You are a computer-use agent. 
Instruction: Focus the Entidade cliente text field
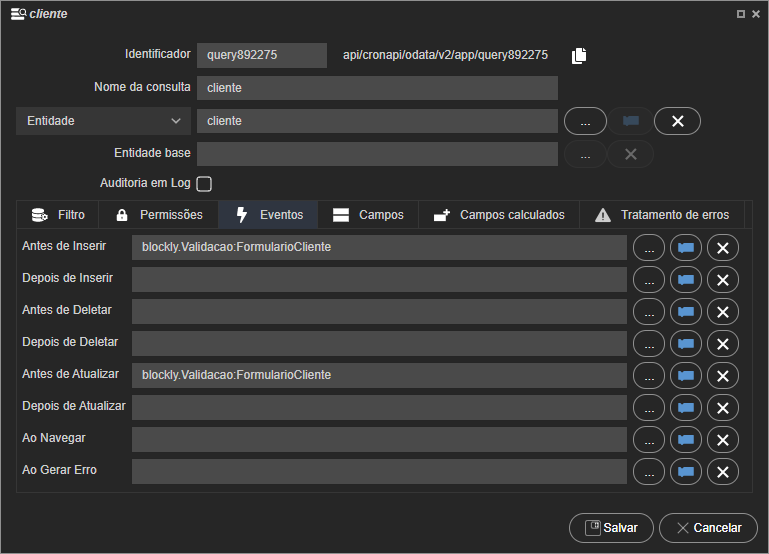click(x=377, y=121)
